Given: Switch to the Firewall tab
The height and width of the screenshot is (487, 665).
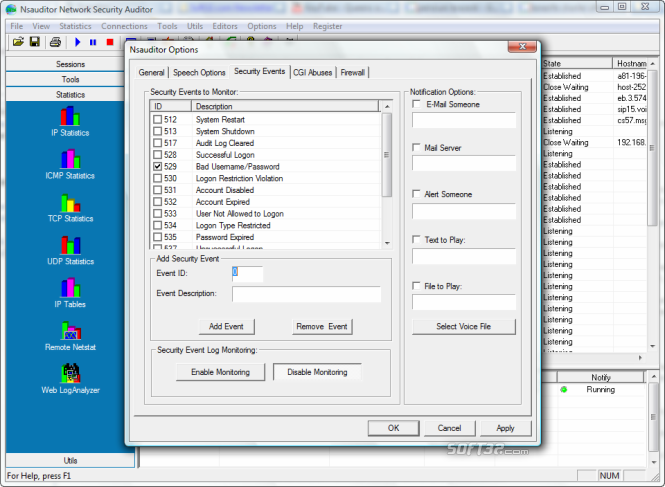Looking at the screenshot, I should click(352, 73).
